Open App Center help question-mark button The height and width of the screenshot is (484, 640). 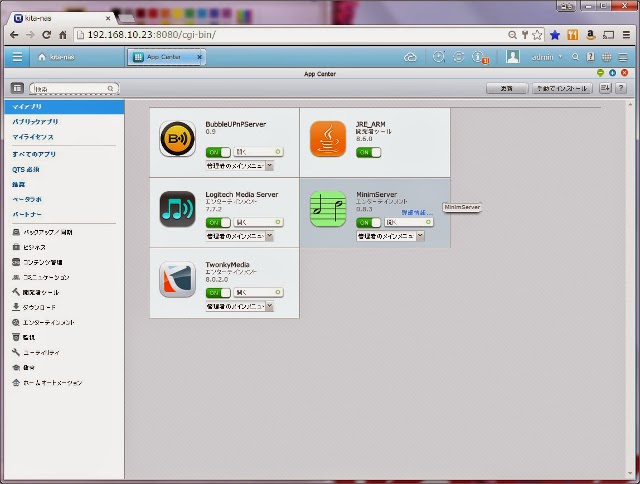point(621,88)
